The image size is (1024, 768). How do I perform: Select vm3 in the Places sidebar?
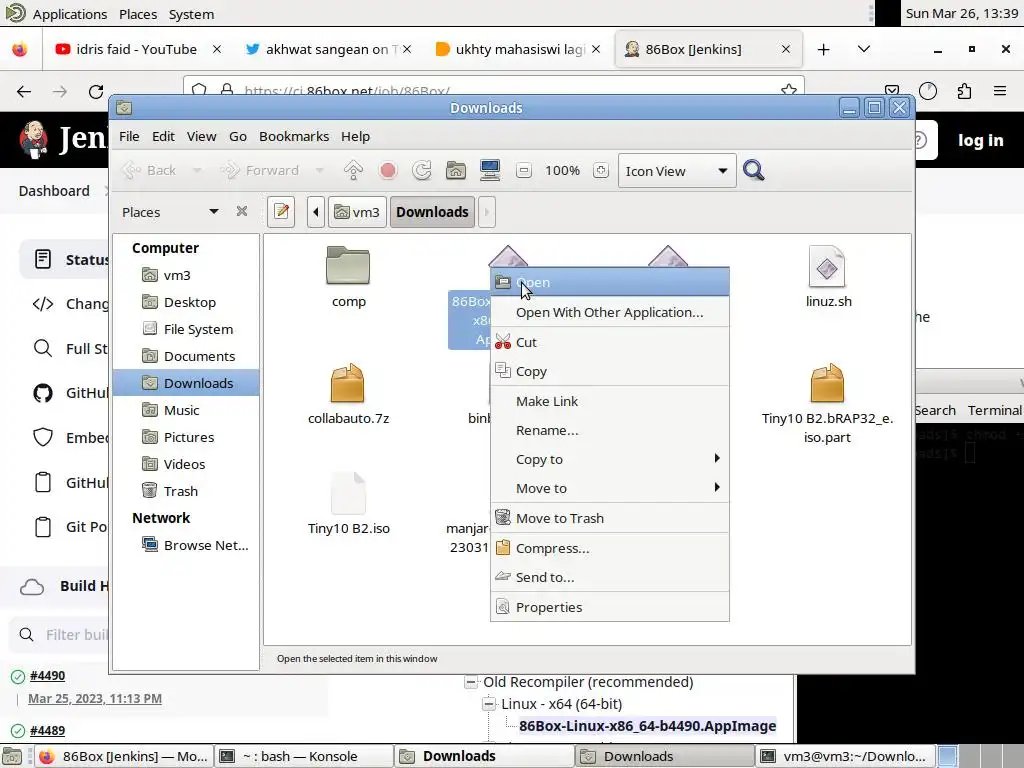click(x=186, y=275)
